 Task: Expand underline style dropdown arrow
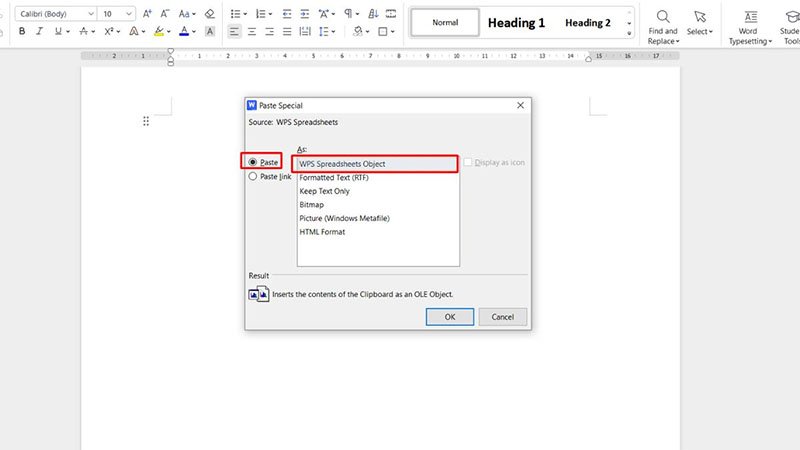tap(68, 32)
